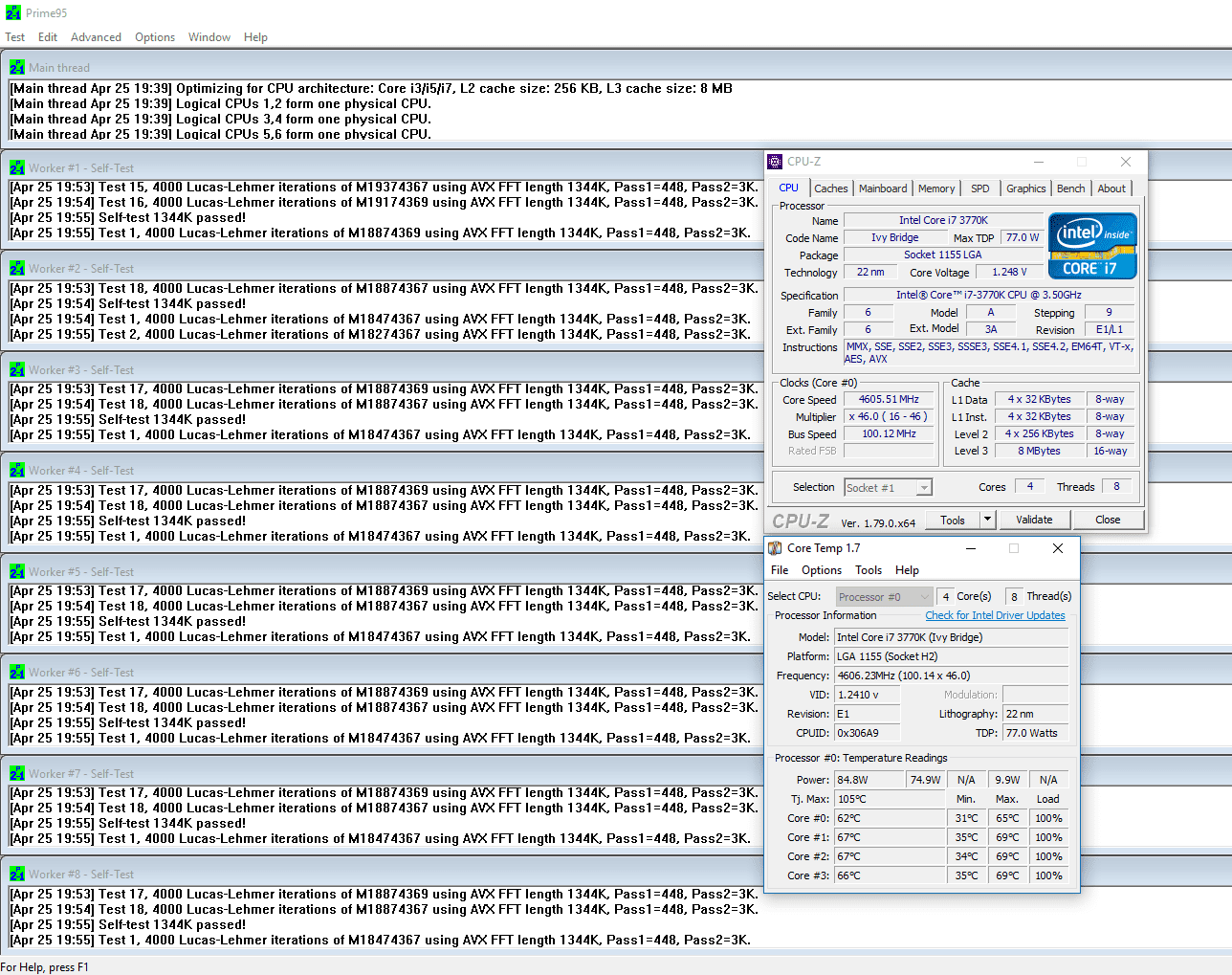The height and width of the screenshot is (975, 1232).
Task: Click the Core Temp thermometer title icon
Action: (776, 548)
